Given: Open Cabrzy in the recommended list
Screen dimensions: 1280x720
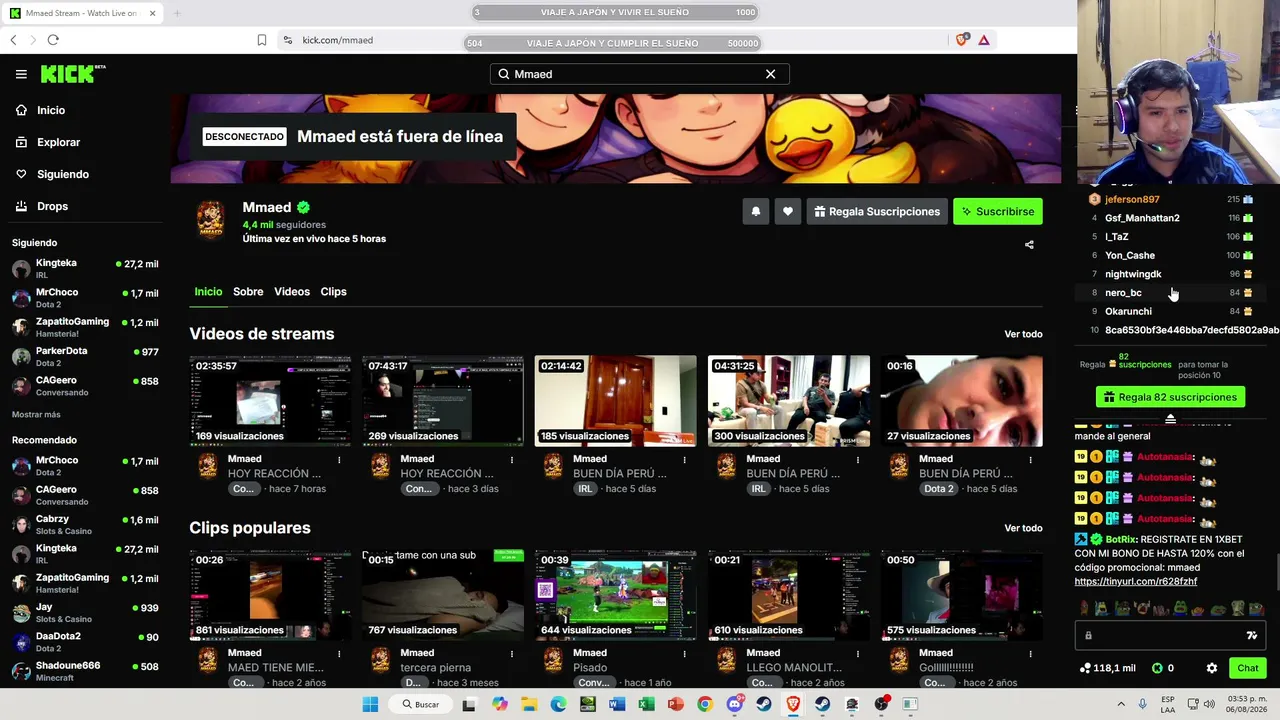Looking at the screenshot, I should [84, 524].
